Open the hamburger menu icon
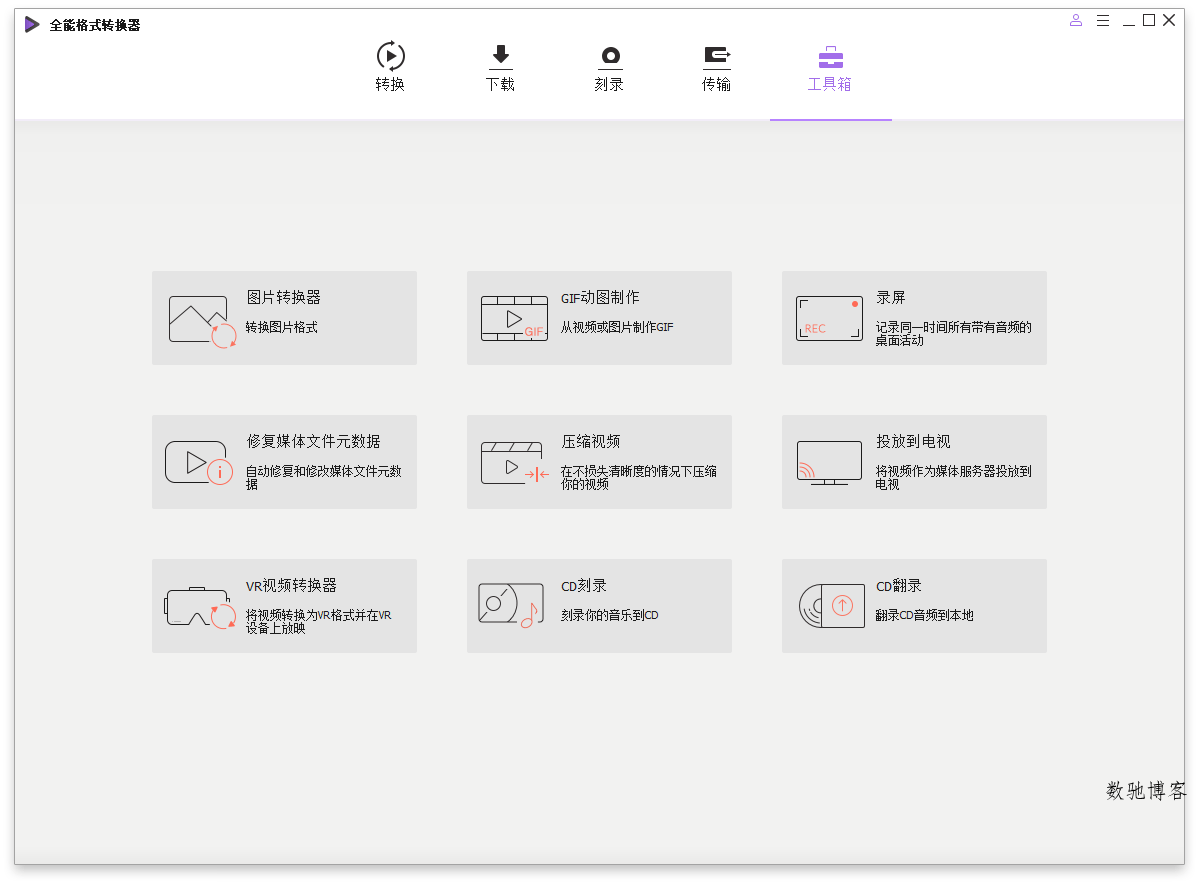1199x888 pixels. pyautogui.click(x=1103, y=21)
